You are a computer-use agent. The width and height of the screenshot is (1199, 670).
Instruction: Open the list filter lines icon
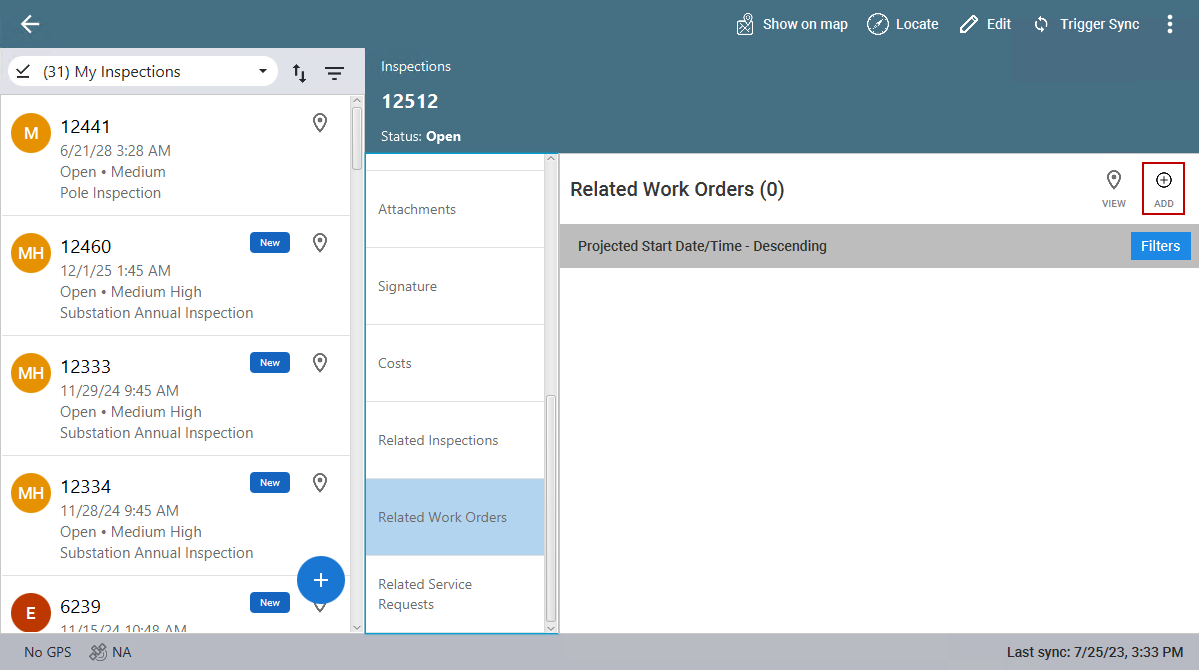(x=334, y=73)
